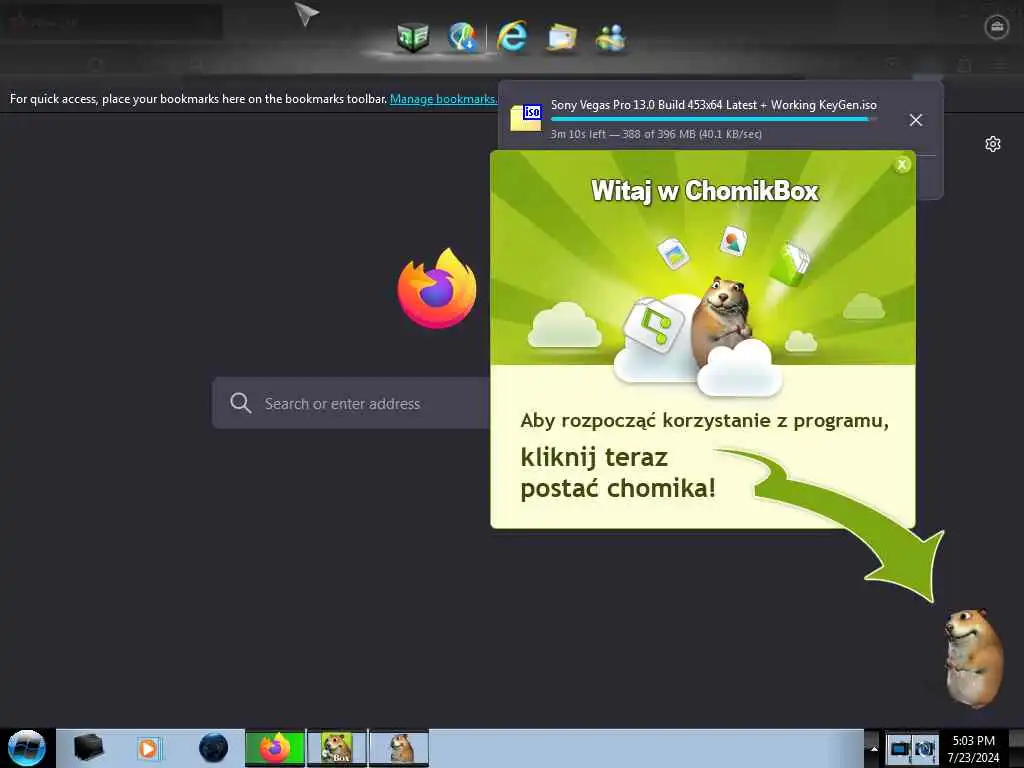Click the magnifier icon in search box
The image size is (1024, 768).
pyautogui.click(x=240, y=403)
